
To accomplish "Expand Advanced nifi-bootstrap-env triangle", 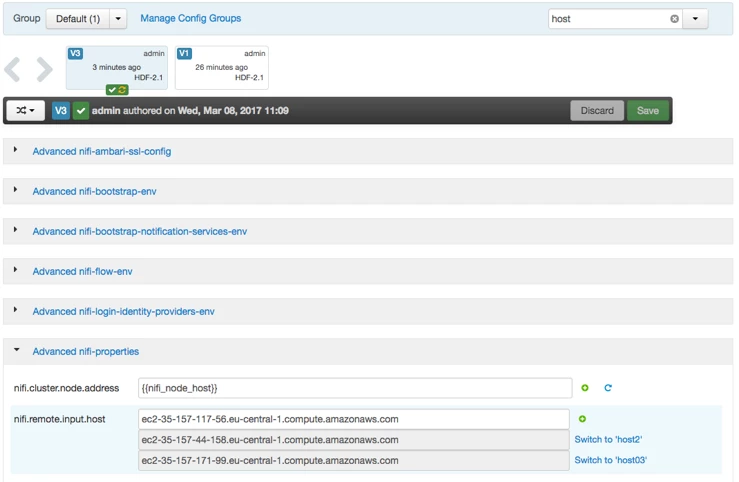I will coord(16,189).
